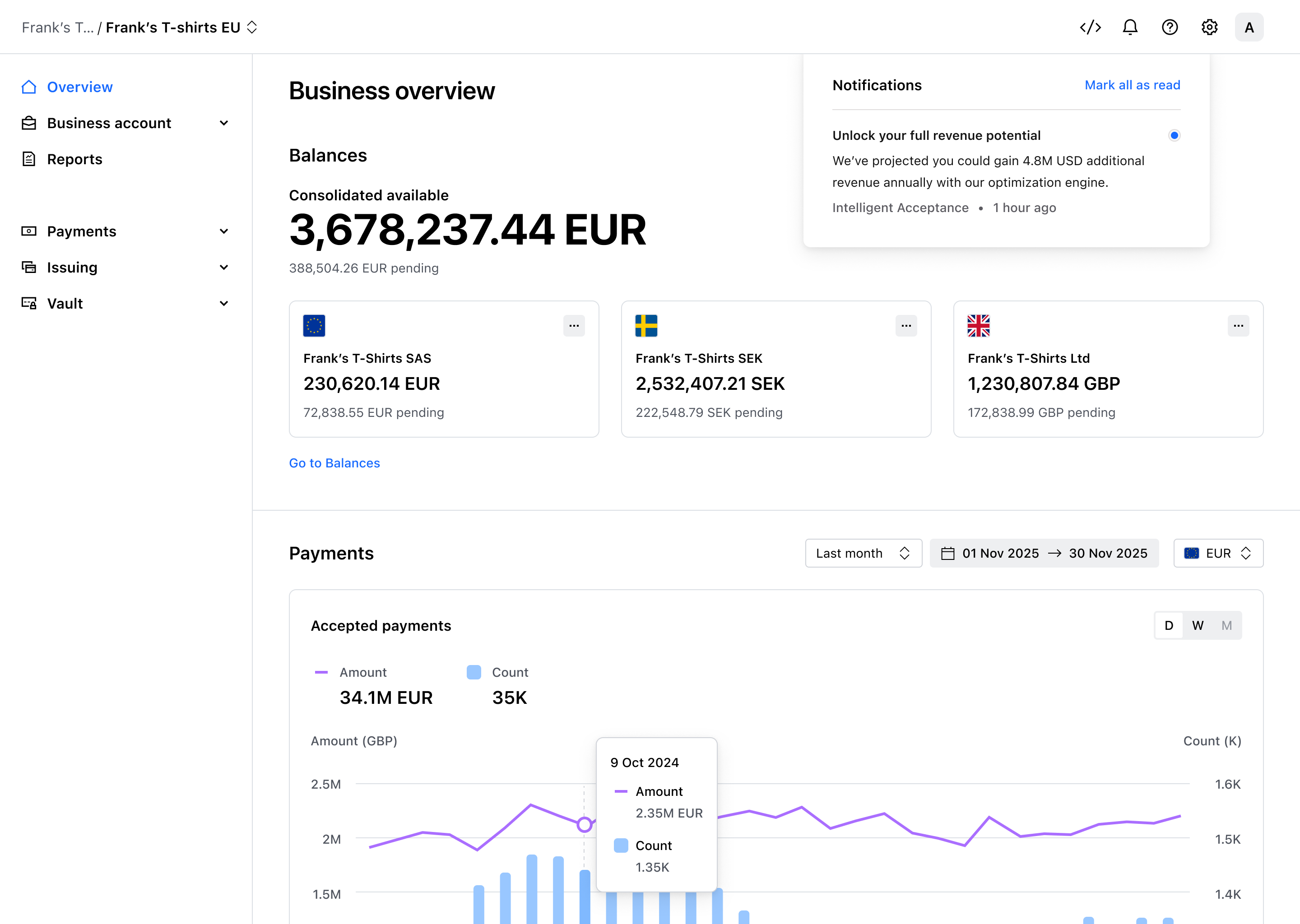Open the Last month period dropdown
The width and height of the screenshot is (1300, 924).
(x=864, y=554)
